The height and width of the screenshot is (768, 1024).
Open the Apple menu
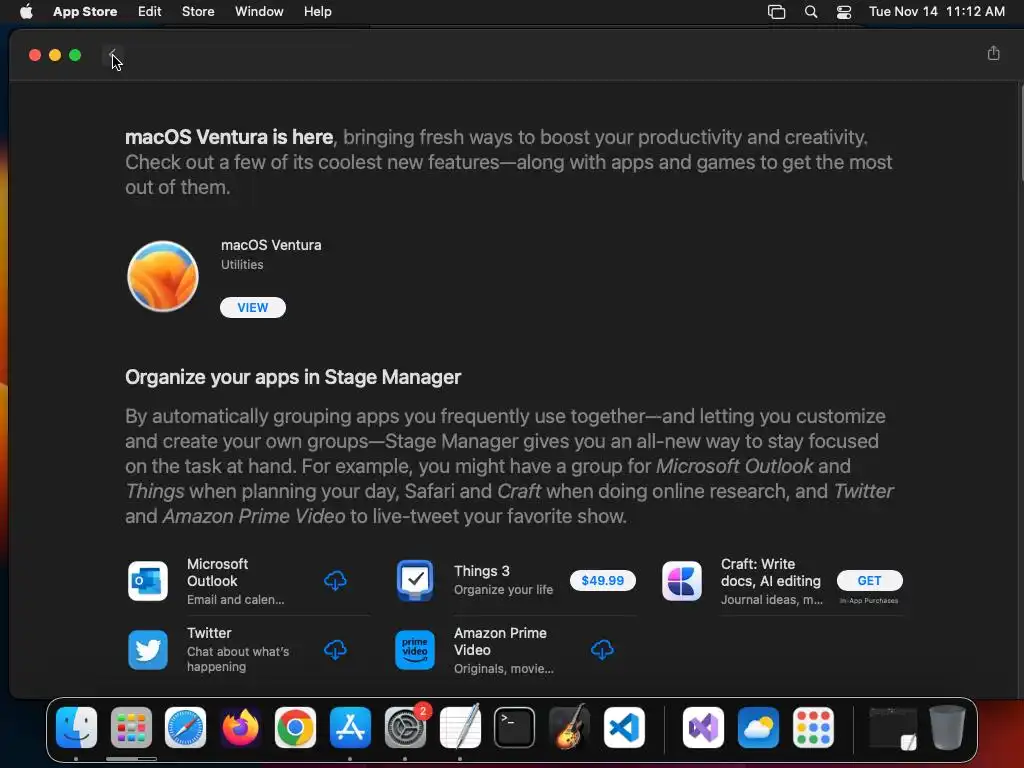click(x=26, y=11)
